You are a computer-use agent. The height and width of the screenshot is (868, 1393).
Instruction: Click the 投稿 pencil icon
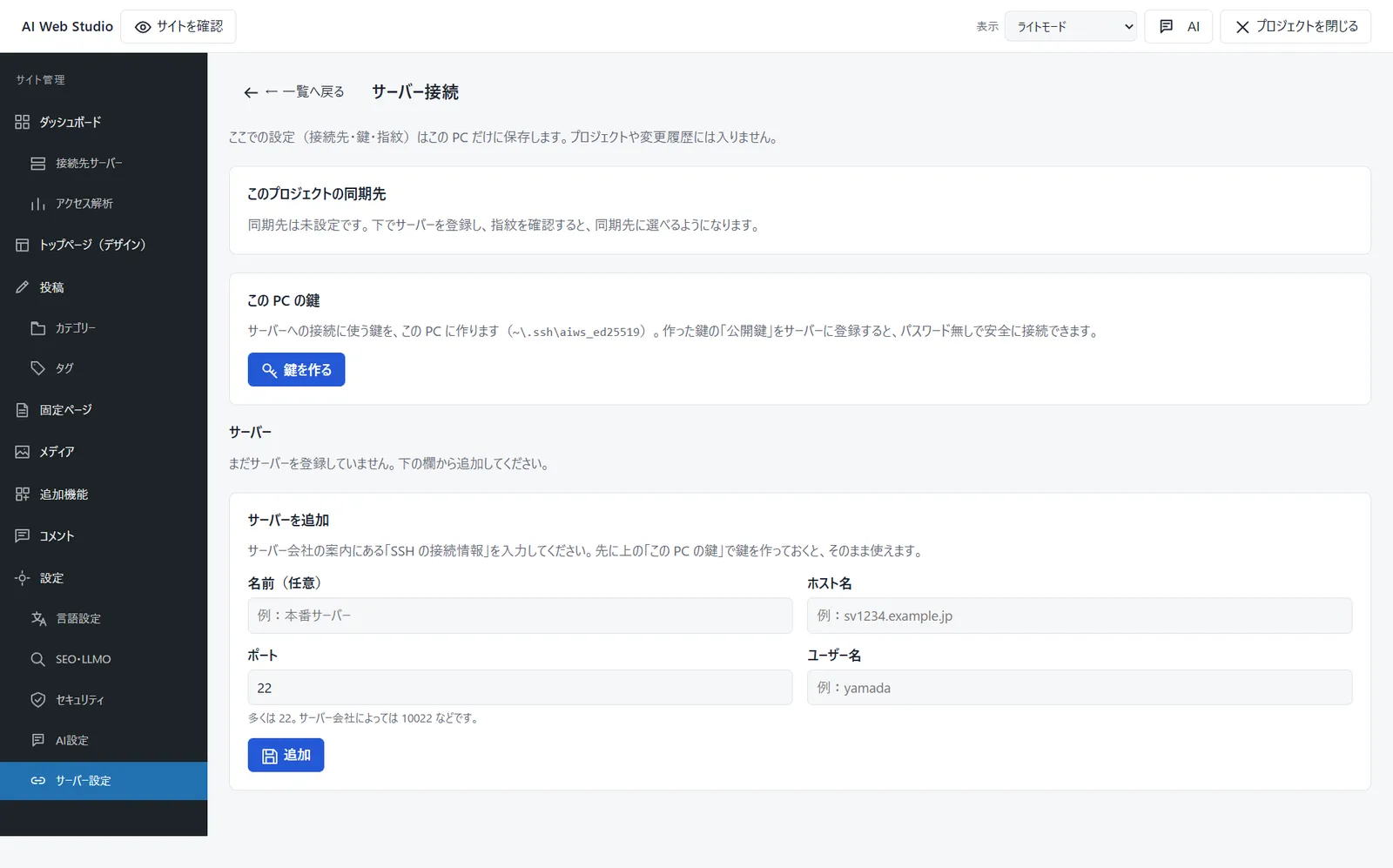coord(23,287)
